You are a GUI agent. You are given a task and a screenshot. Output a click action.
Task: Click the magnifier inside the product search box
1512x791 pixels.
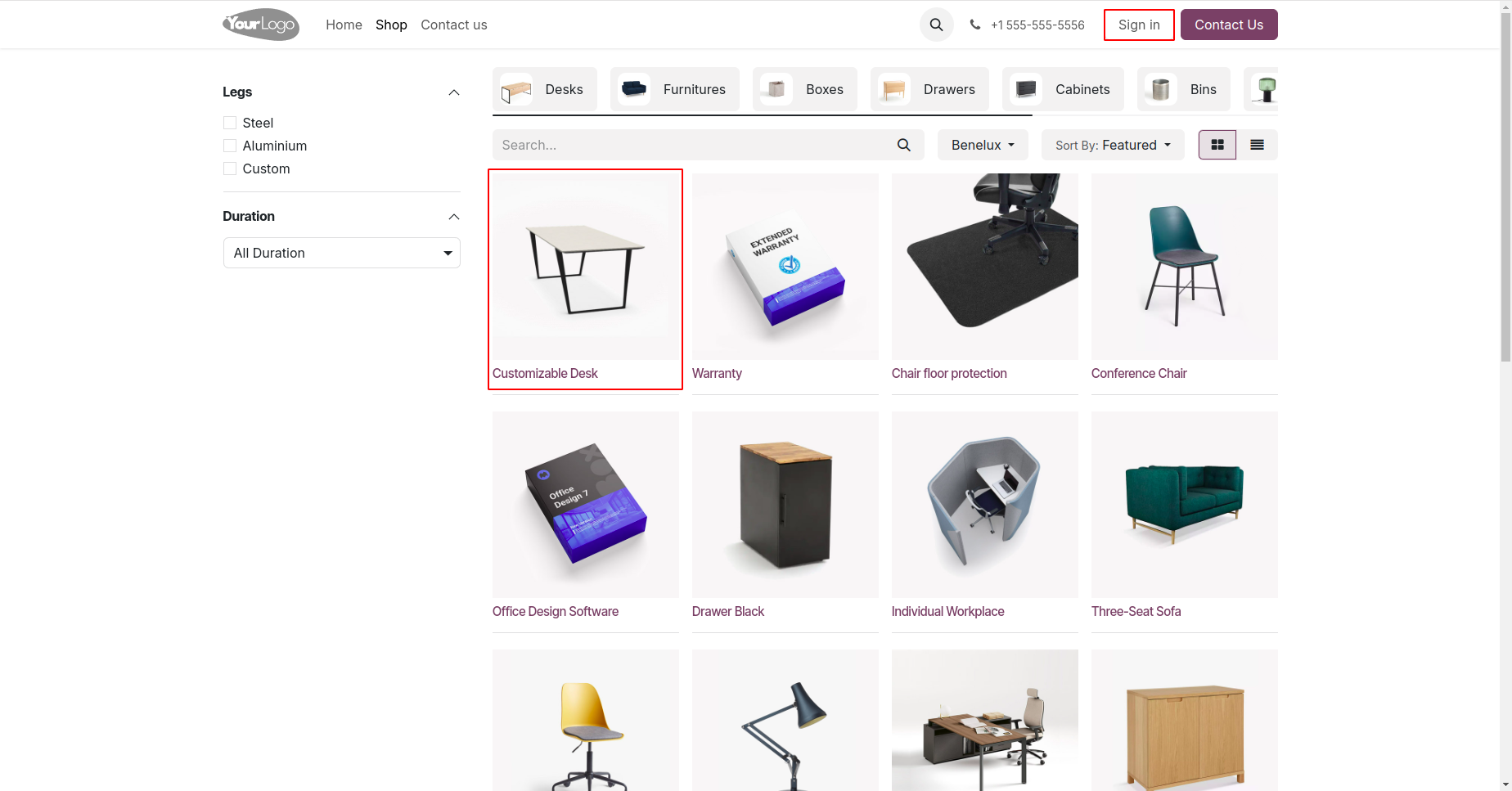point(904,145)
